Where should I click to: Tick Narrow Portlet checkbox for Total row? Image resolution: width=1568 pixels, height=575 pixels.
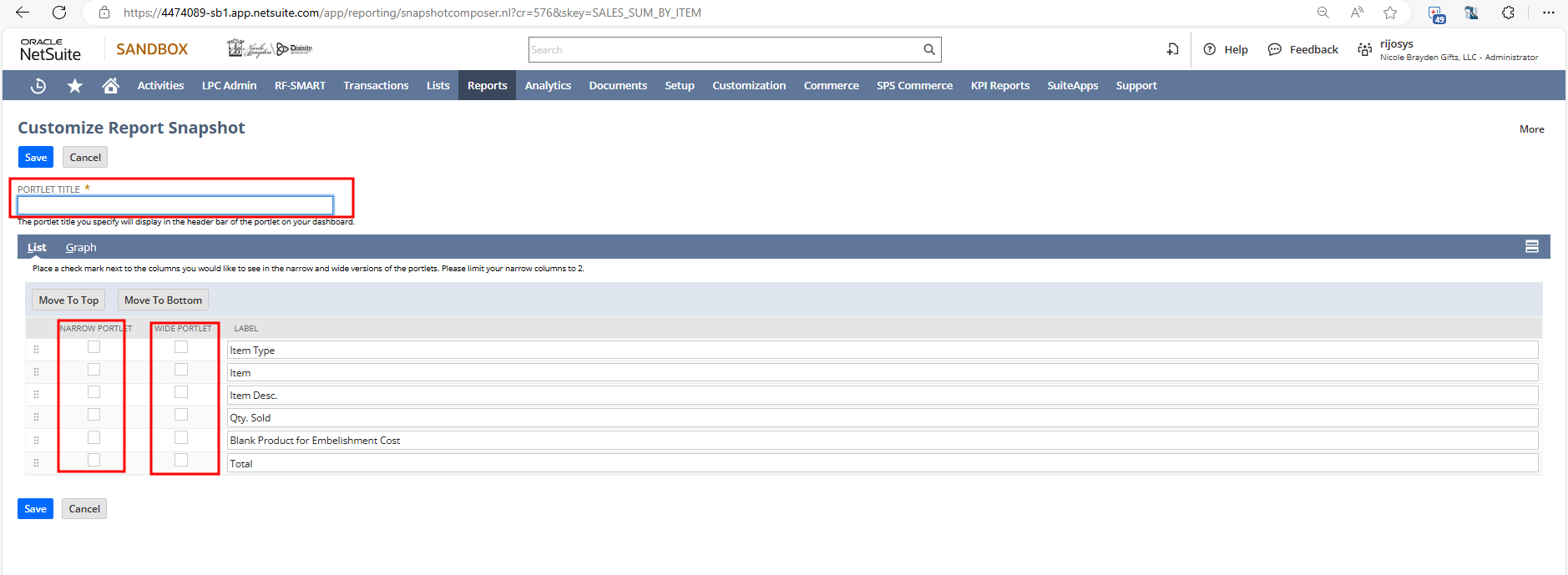tap(94, 460)
